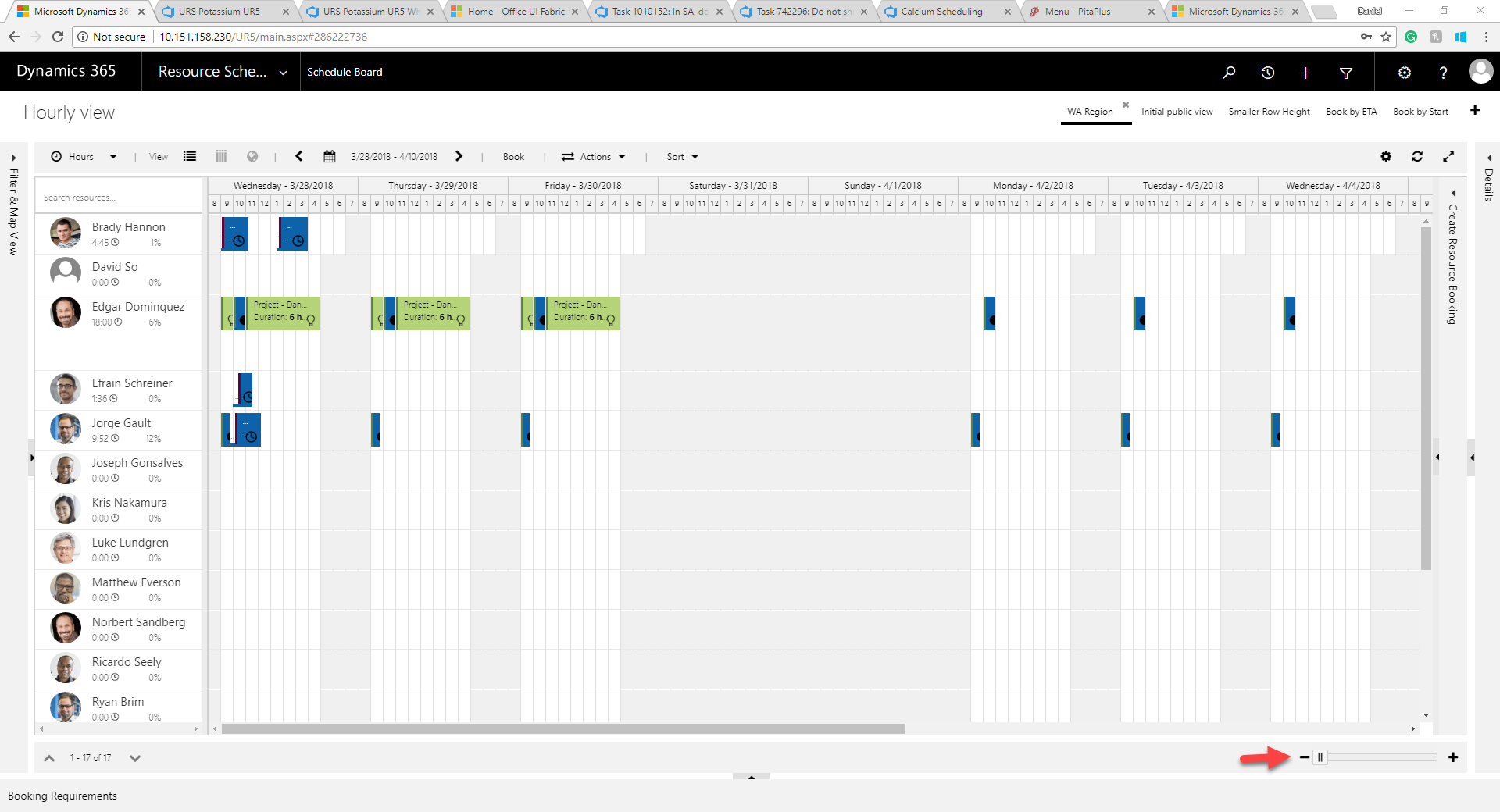Open the Sort dropdown
Image resolution: width=1500 pixels, height=812 pixels.
(682, 156)
